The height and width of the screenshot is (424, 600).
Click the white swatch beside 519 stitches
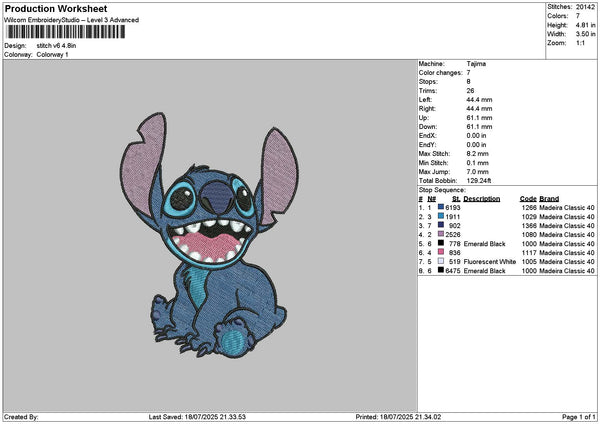coord(441,261)
